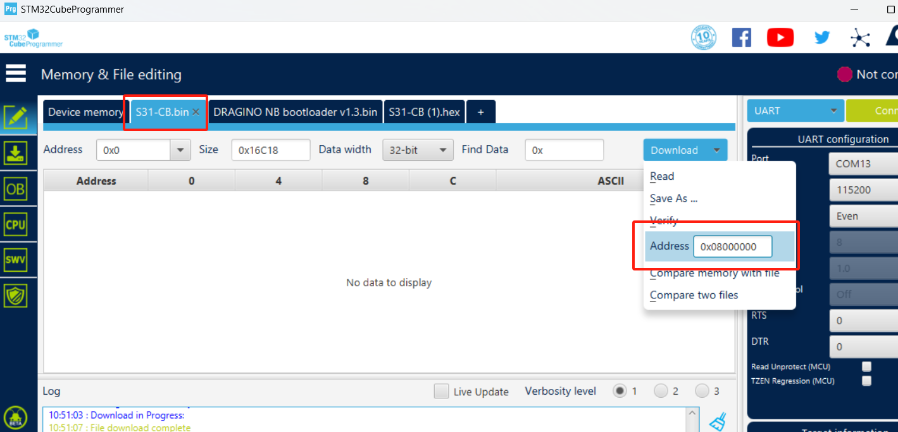Screen dimensions: 898x432
Task: Open the shield security icon
Action: tap(16, 296)
